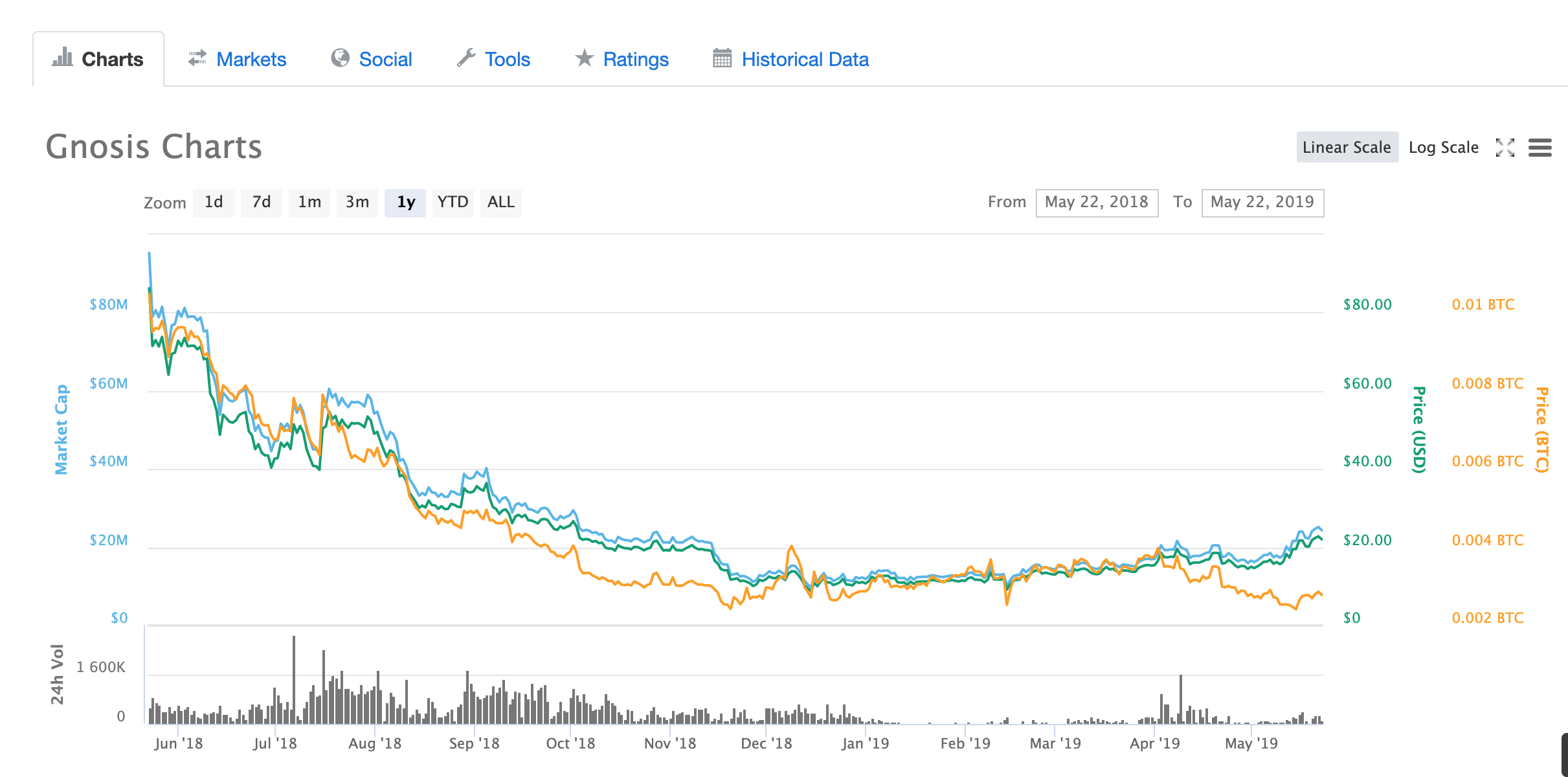1568x777 pixels.
Task: Click the tall April 2019 volume bar
Action: pyautogui.click(x=1181, y=698)
